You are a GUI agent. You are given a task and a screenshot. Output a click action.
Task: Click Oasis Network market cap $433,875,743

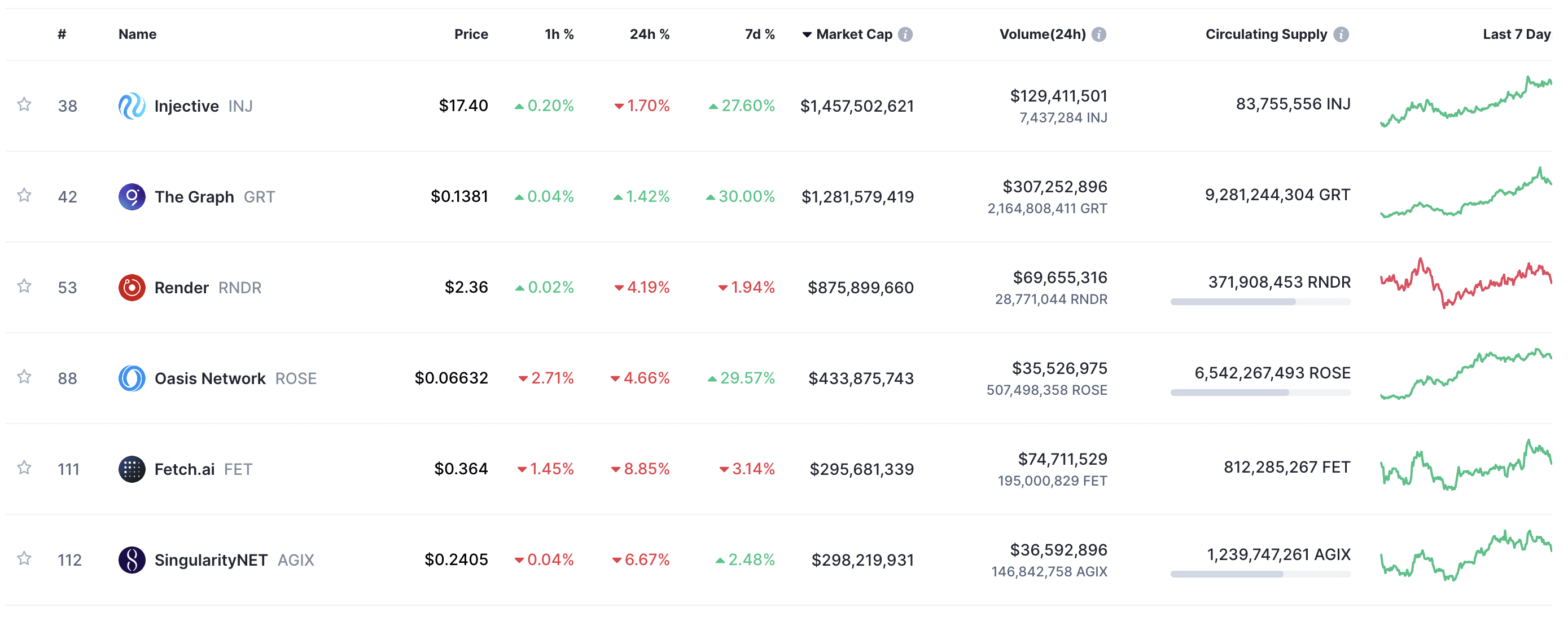click(x=861, y=378)
